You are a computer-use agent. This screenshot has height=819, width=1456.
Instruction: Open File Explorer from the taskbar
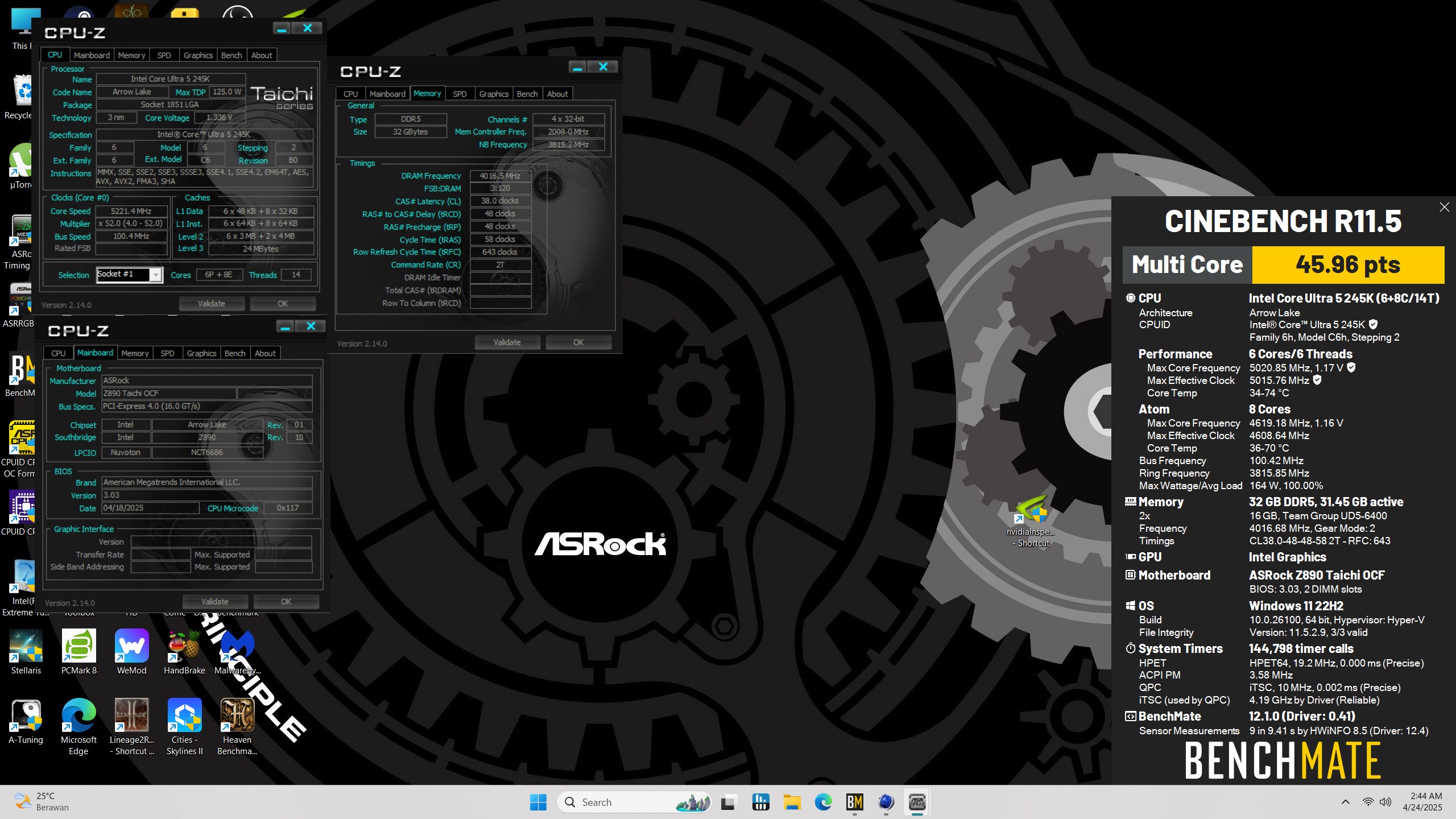pyautogui.click(x=792, y=803)
